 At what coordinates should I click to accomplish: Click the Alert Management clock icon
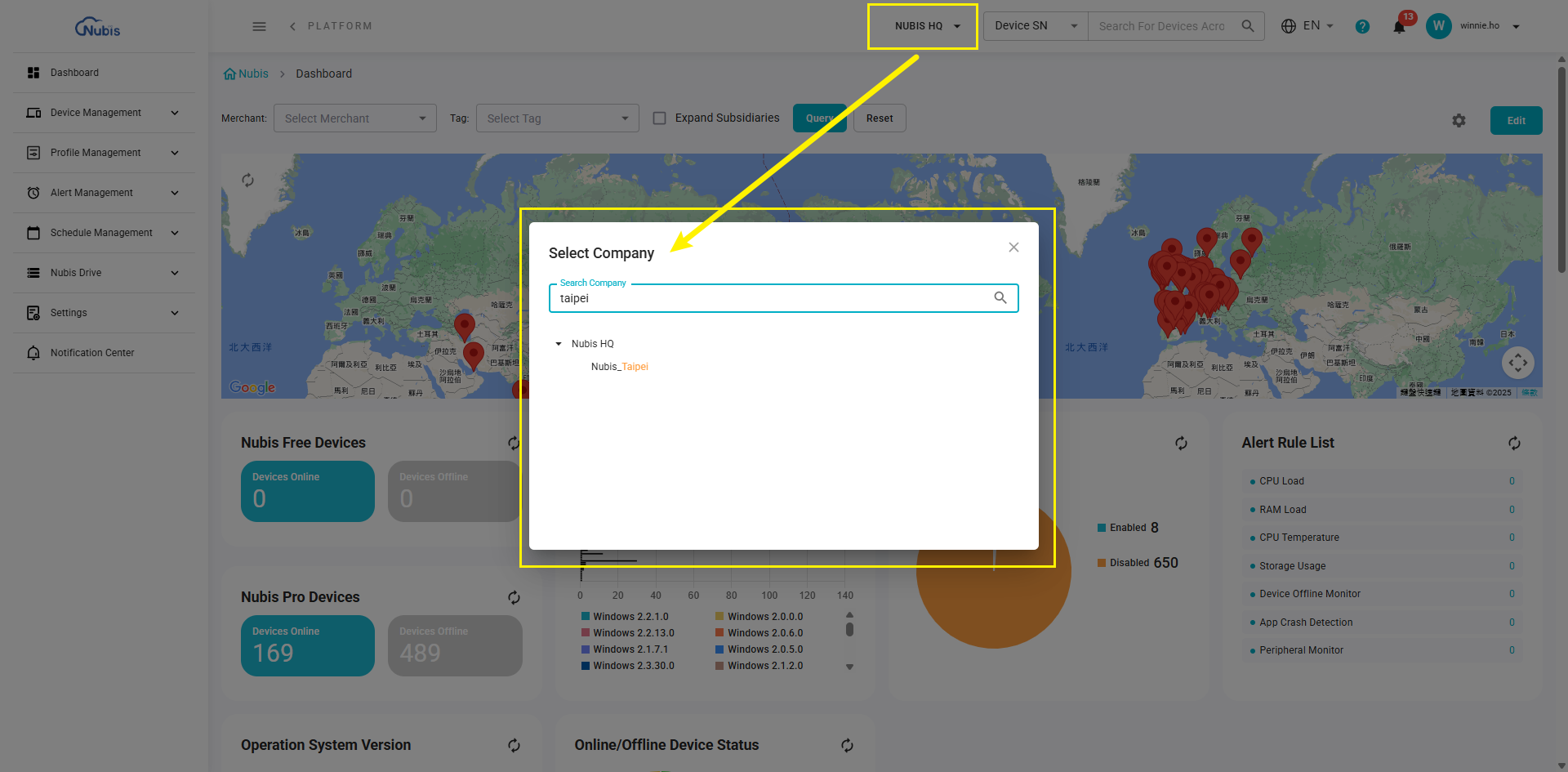pos(33,193)
